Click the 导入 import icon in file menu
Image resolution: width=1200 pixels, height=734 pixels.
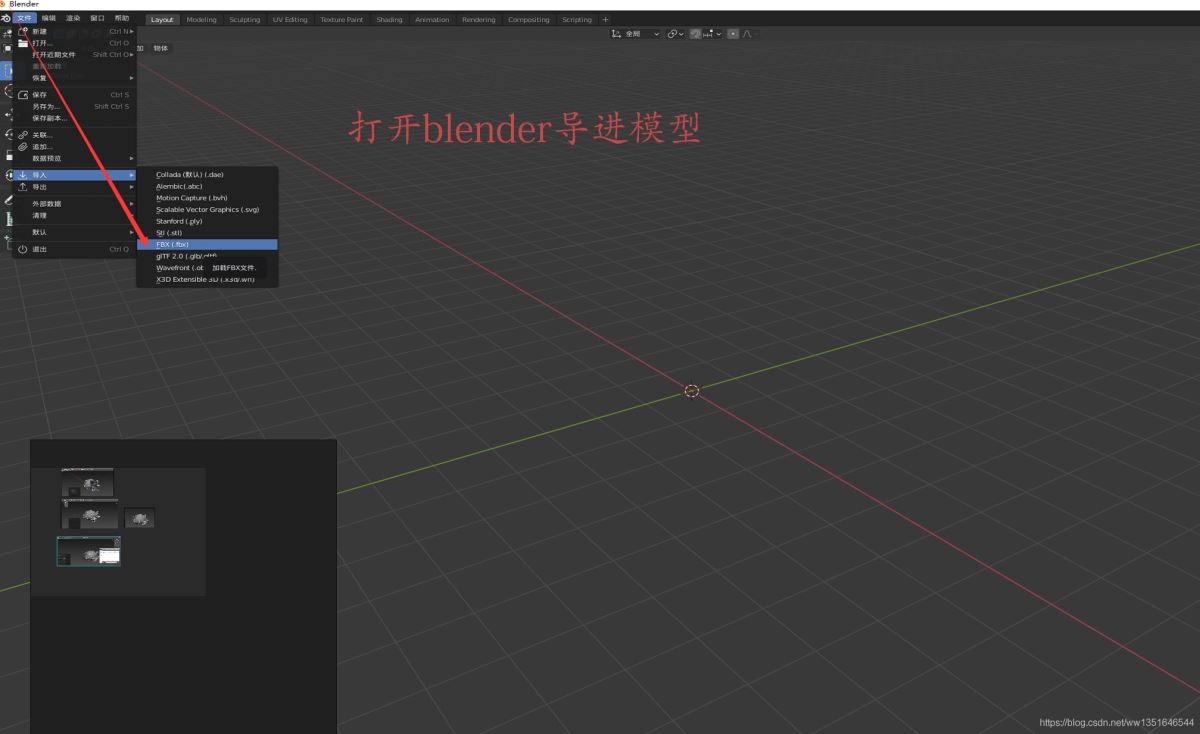tap(22, 174)
